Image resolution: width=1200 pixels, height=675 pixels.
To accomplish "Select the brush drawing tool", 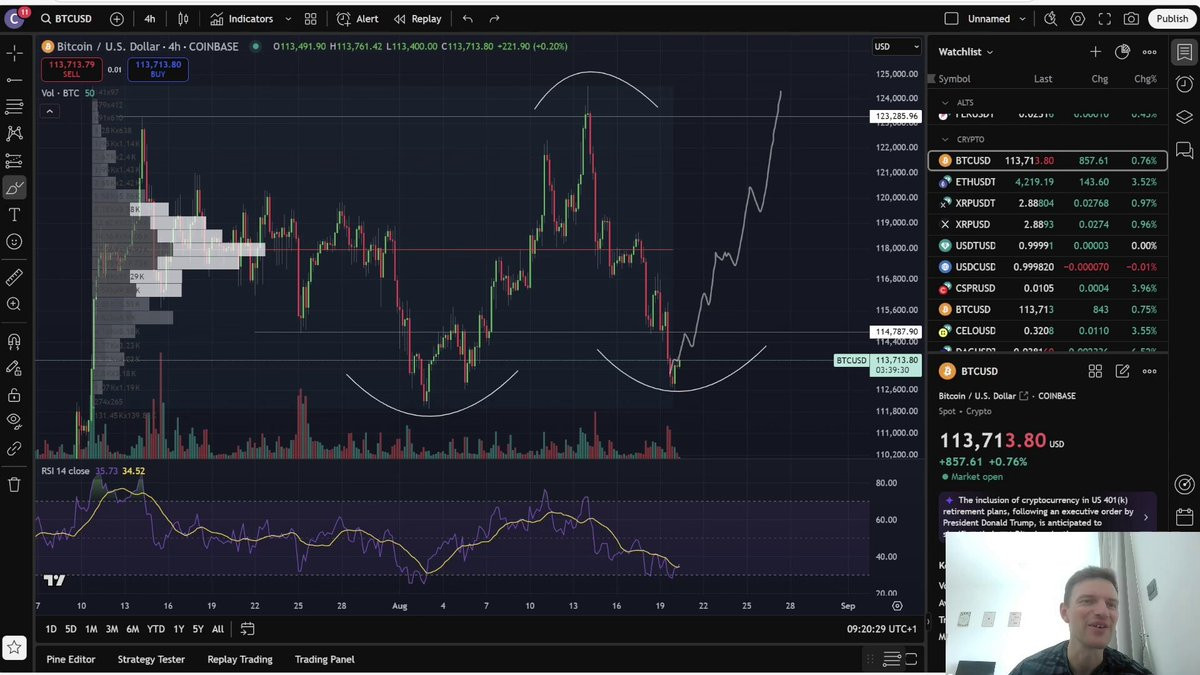I will (14, 187).
